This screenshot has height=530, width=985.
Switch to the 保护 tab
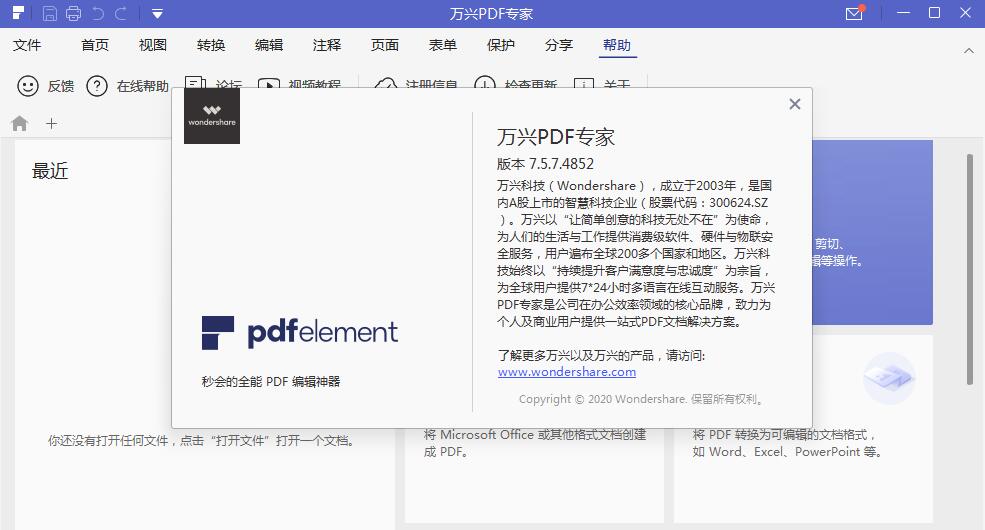click(x=501, y=45)
